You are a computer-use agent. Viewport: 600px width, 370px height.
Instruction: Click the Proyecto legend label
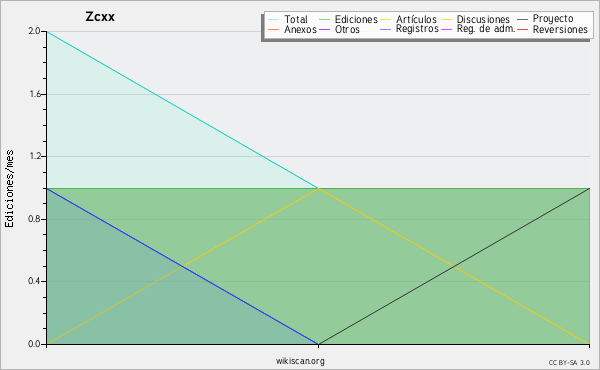pos(553,19)
